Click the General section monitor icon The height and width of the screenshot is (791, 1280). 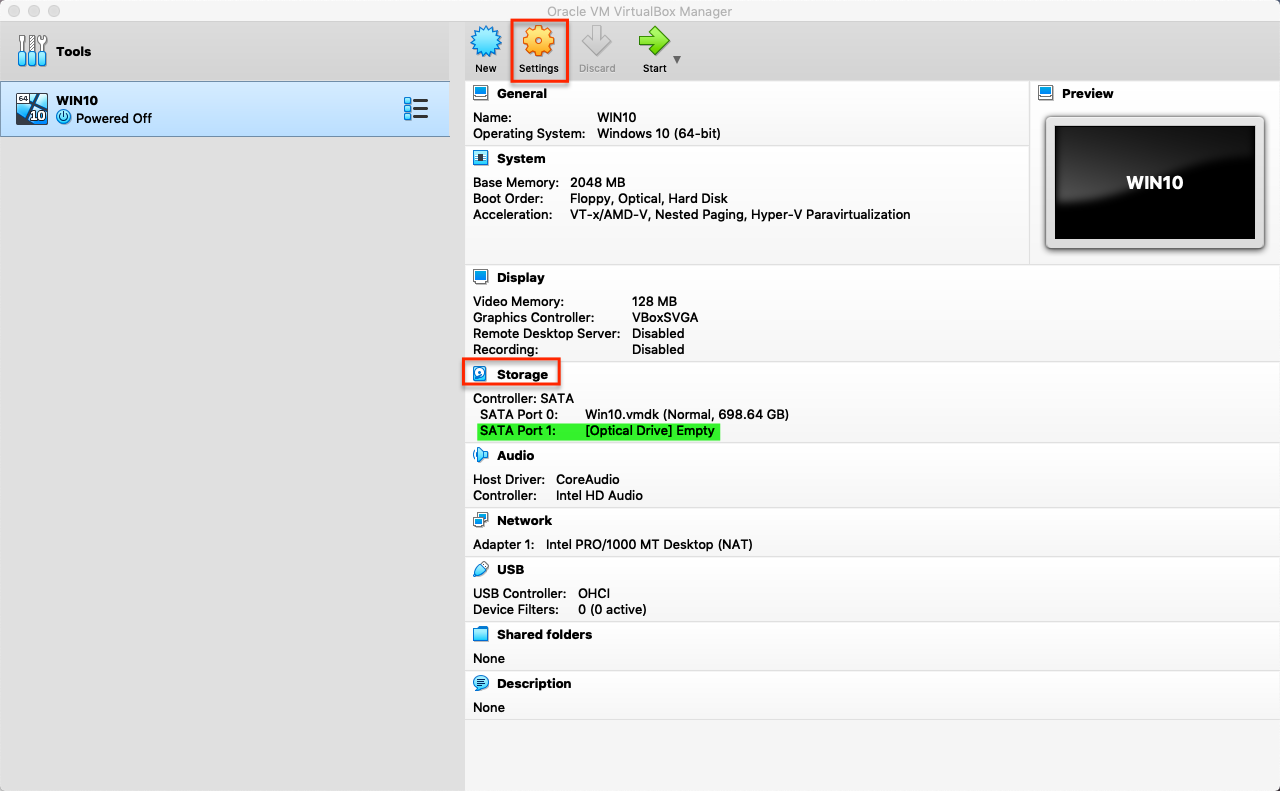pyautogui.click(x=481, y=93)
